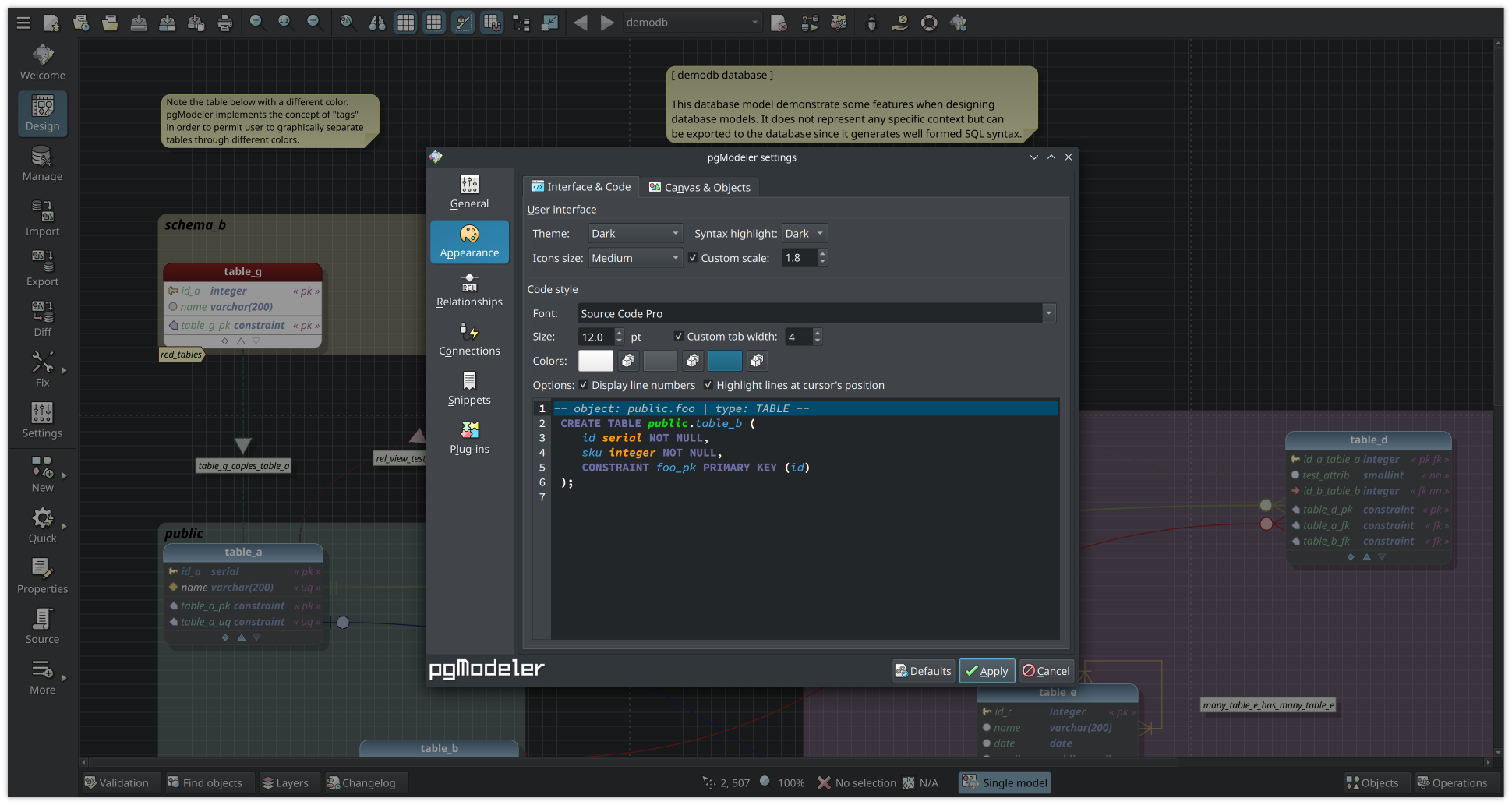Open the General settings section
The height and width of the screenshot is (805, 1512).
tap(469, 192)
